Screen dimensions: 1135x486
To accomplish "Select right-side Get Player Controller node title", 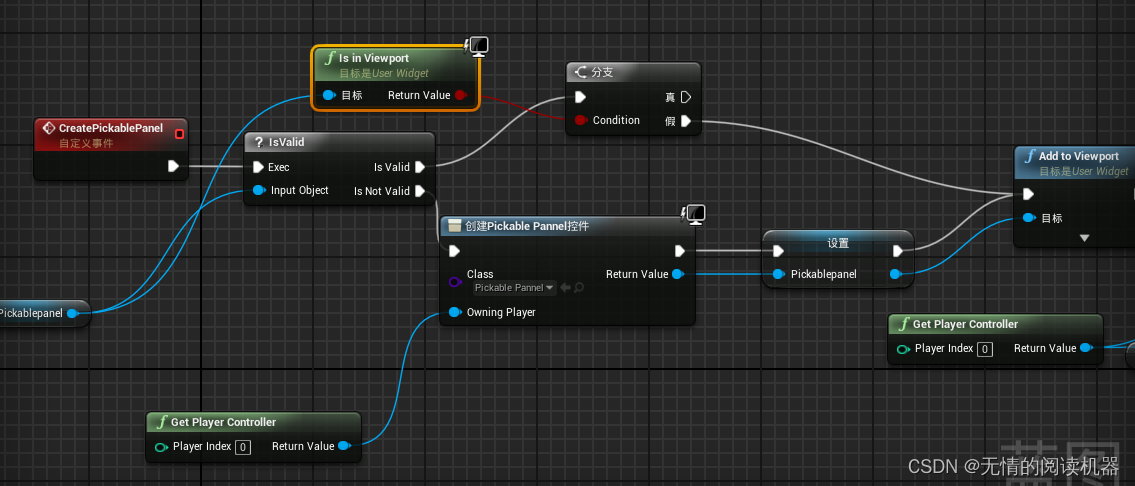I will 965,324.
